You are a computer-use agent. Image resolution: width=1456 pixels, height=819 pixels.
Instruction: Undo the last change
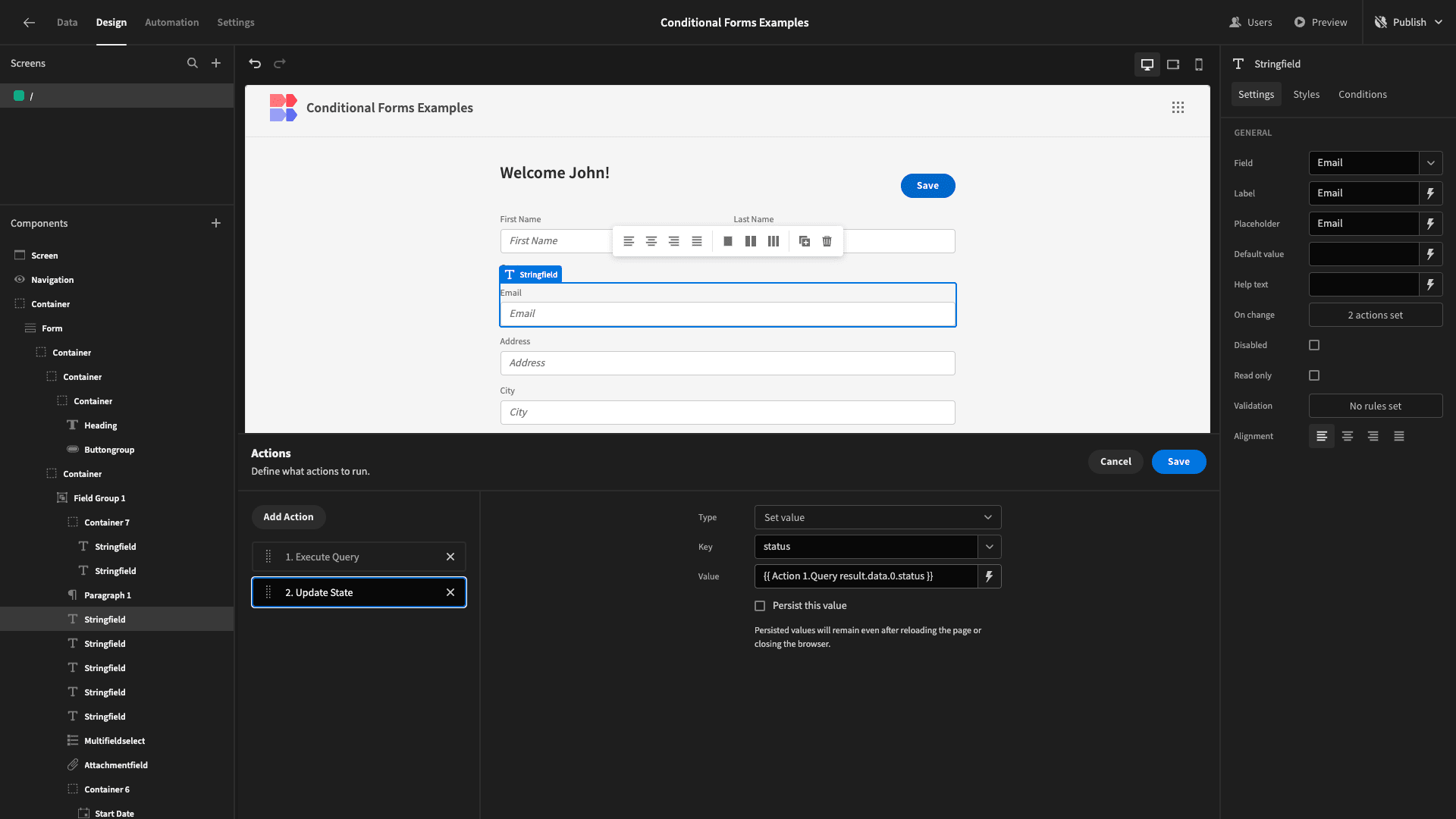255,64
